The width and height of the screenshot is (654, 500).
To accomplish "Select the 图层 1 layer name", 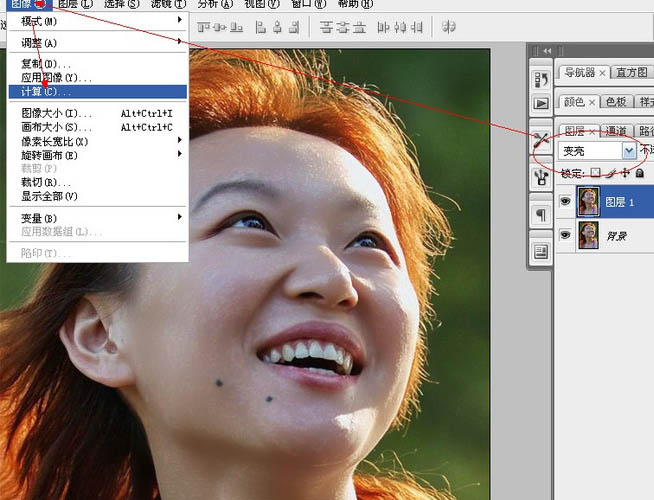I will (619, 202).
